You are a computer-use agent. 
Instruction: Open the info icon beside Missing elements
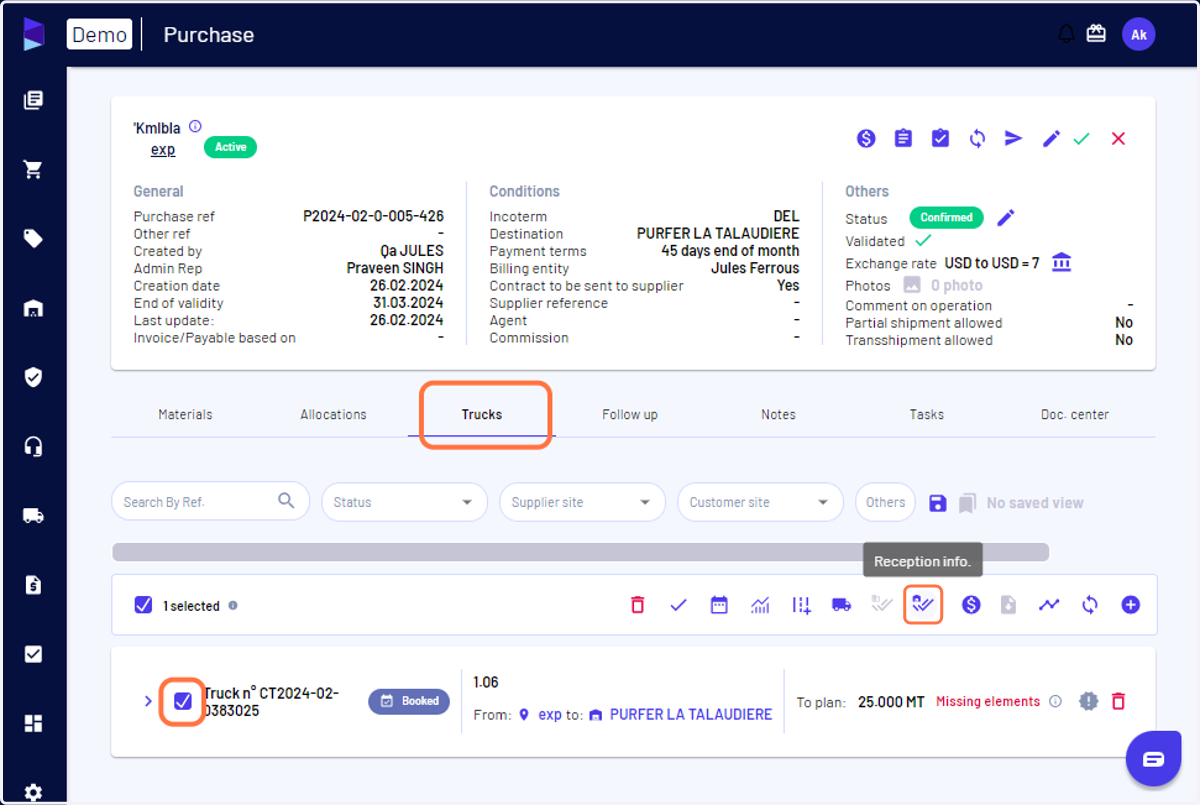click(1055, 701)
